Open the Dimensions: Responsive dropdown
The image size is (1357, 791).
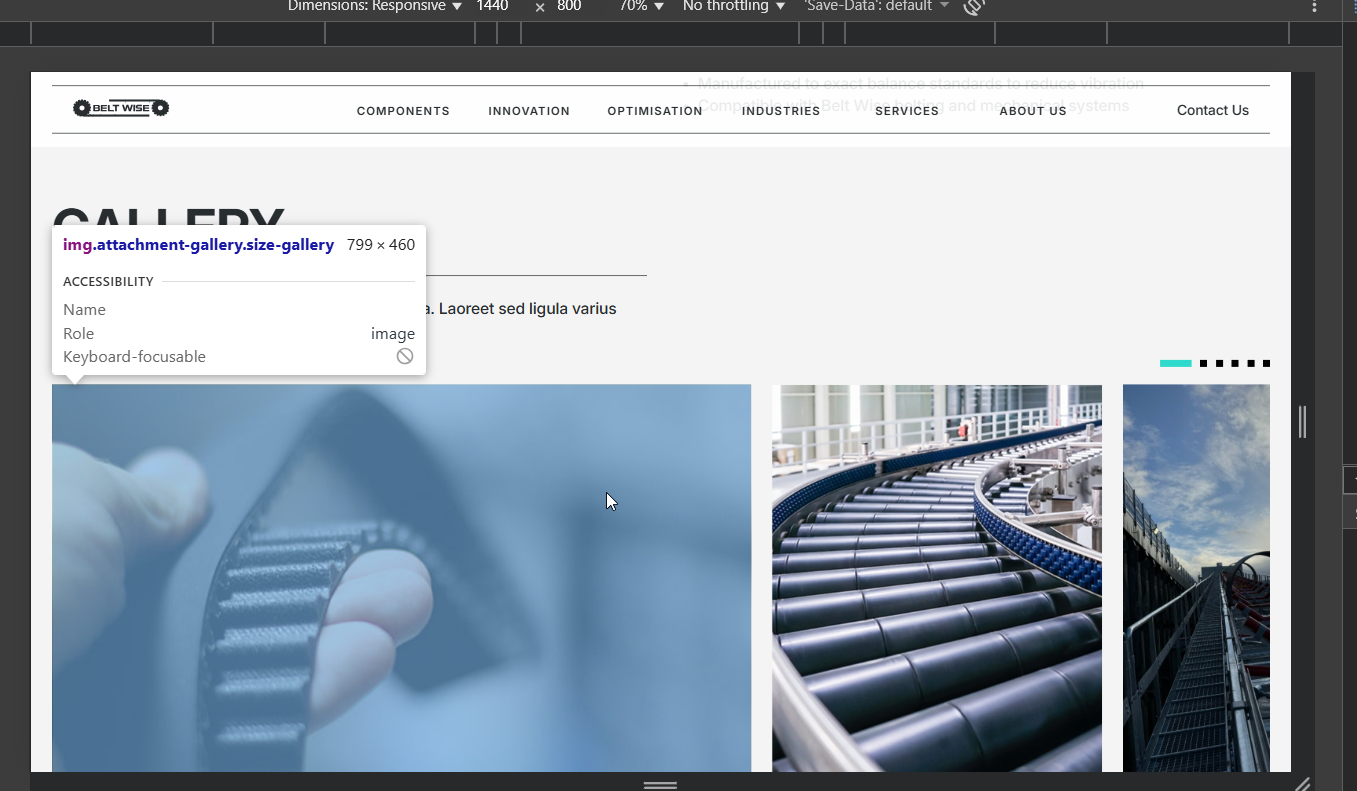[x=375, y=6]
